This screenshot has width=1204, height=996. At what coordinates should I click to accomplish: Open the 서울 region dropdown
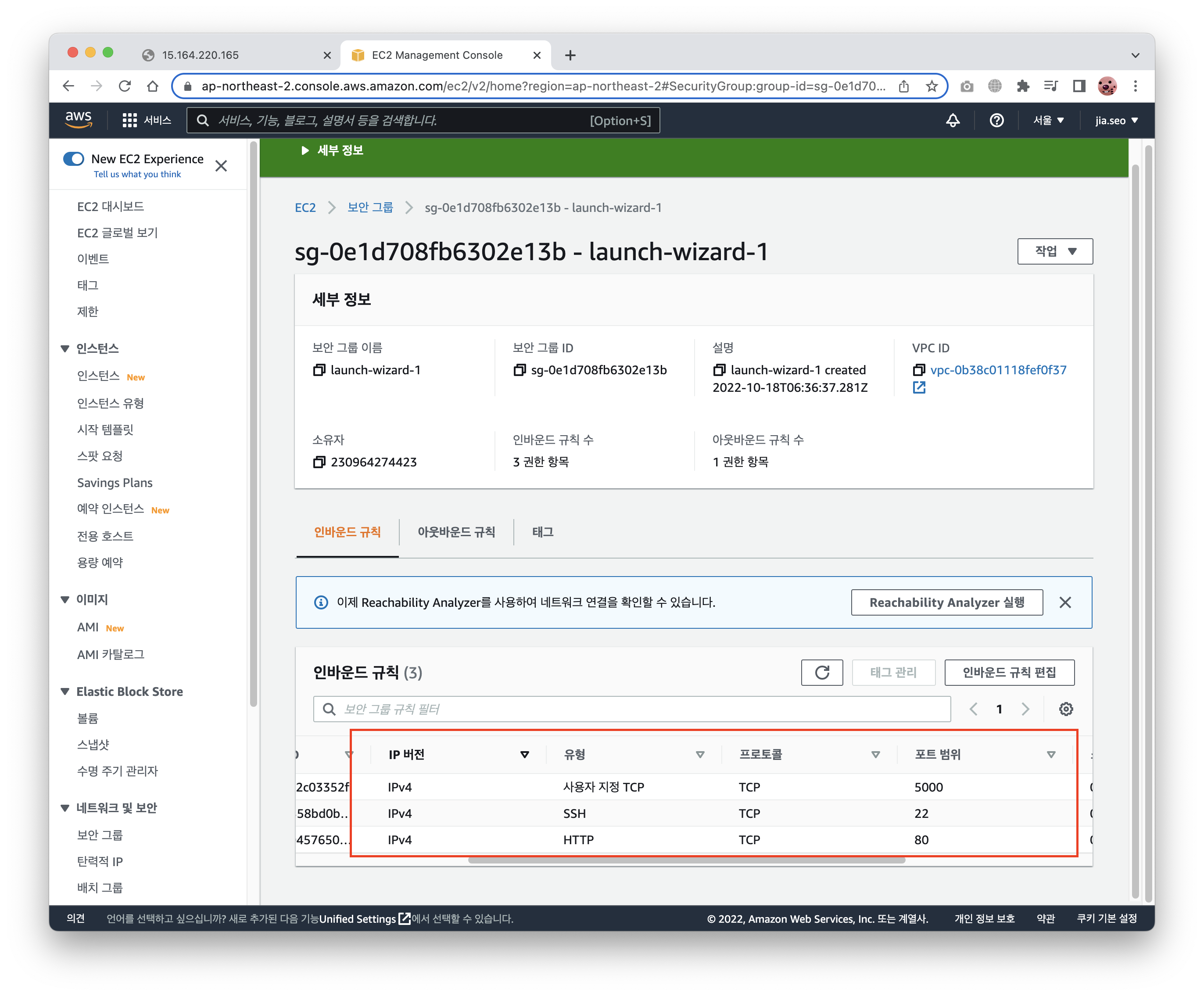pyautogui.click(x=1048, y=120)
